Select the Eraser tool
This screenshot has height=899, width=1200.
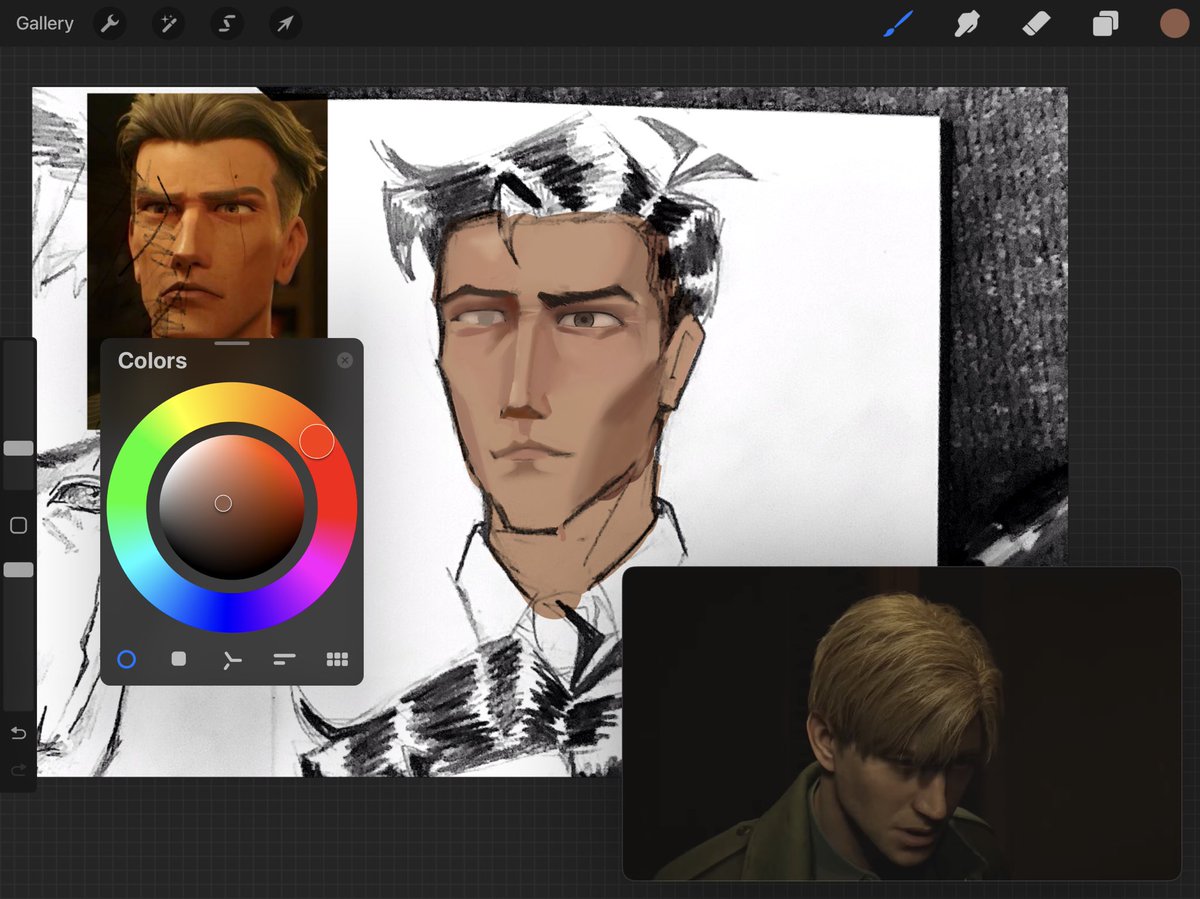pyautogui.click(x=1037, y=23)
